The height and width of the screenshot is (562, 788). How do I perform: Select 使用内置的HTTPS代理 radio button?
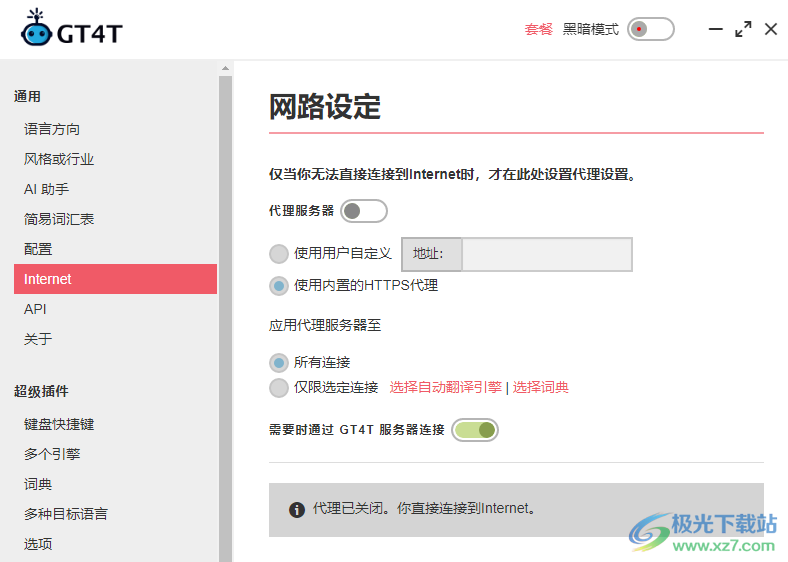pyautogui.click(x=279, y=286)
